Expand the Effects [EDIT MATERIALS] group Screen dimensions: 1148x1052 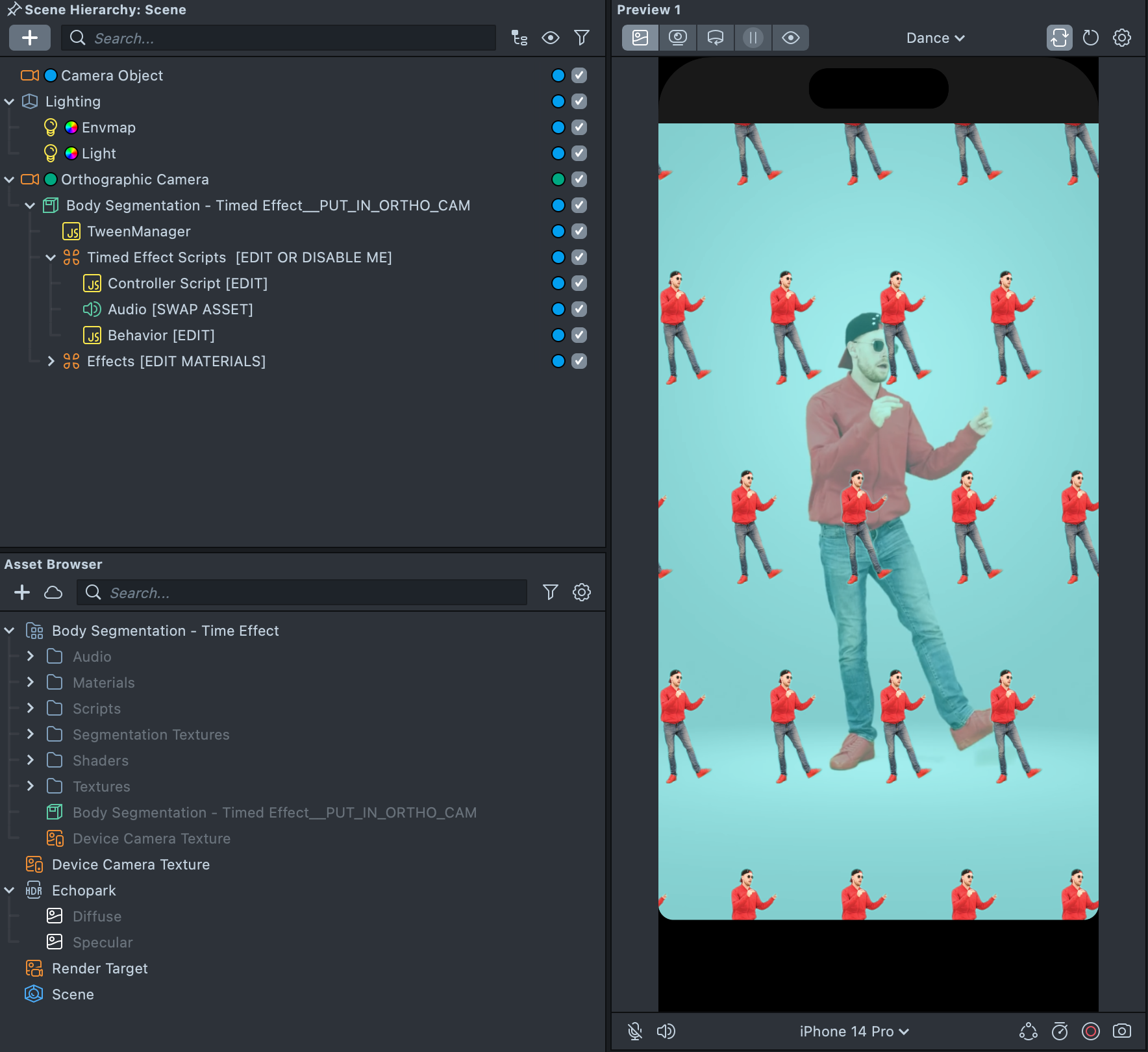click(51, 361)
